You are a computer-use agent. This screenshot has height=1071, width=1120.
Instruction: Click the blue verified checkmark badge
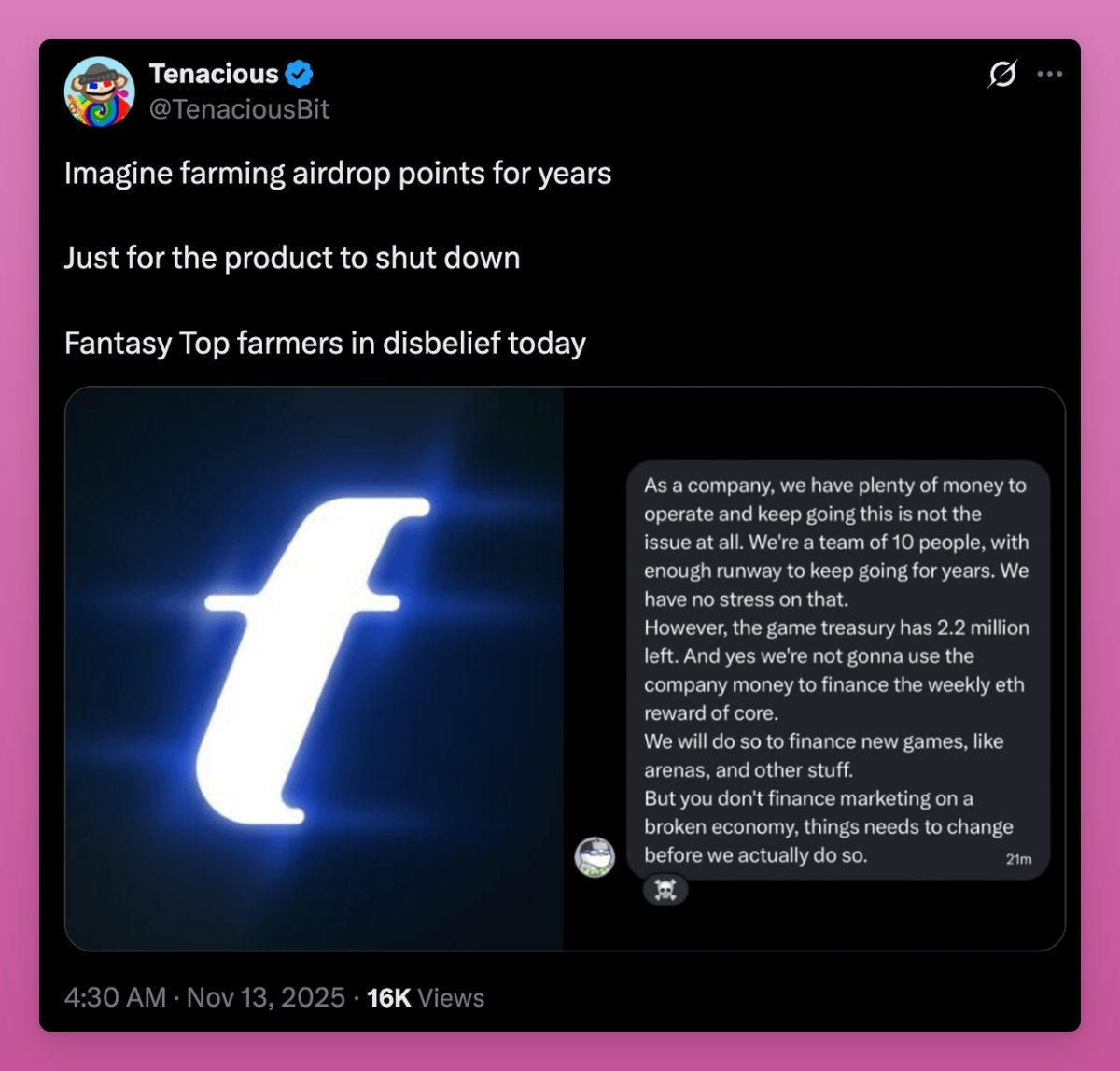point(300,73)
